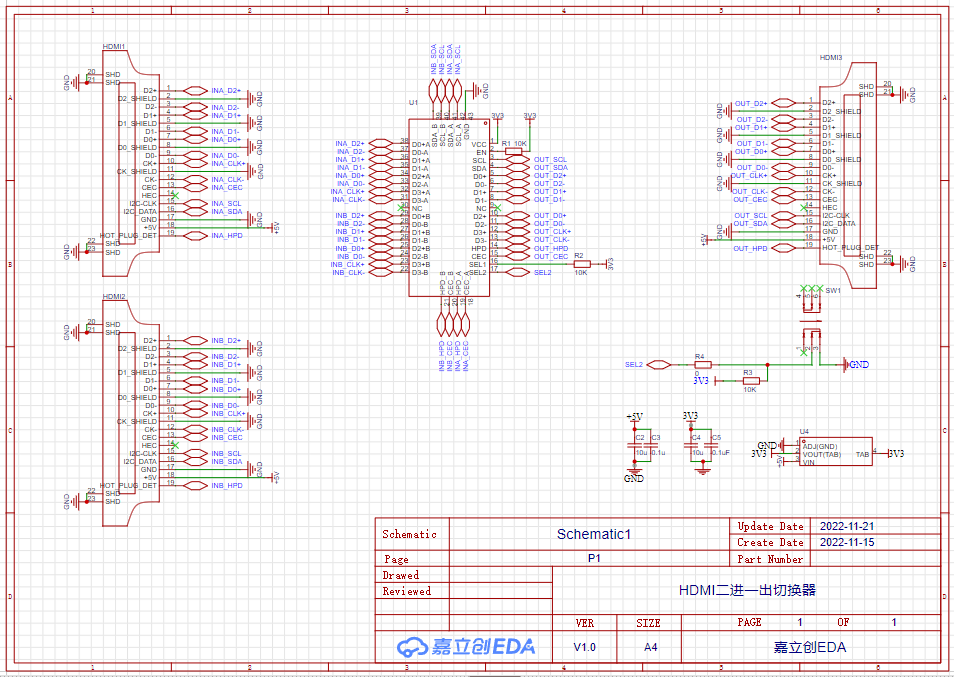Click create date value 2022-11-15
The height and width of the screenshot is (677, 954).
[x=847, y=543]
